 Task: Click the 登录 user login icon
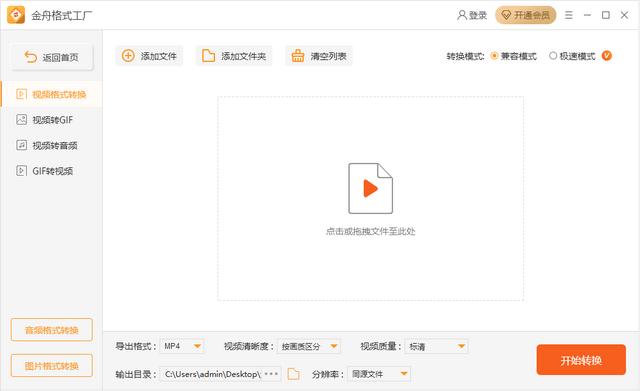(x=462, y=15)
